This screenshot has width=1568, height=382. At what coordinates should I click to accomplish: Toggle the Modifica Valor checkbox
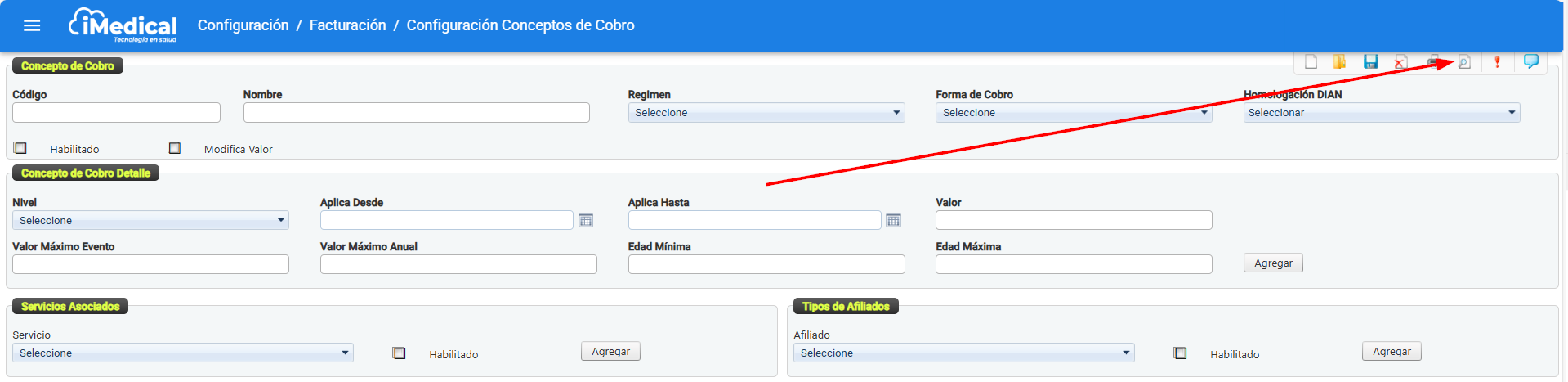pyautogui.click(x=174, y=148)
